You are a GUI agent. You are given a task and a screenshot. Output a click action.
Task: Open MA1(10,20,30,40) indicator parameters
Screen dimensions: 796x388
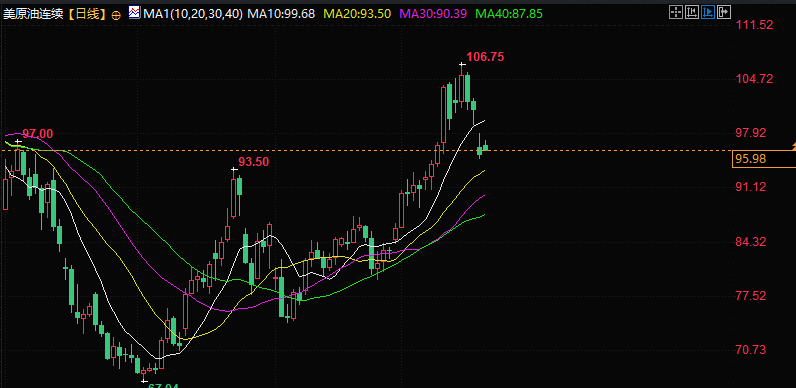[x=193, y=14]
